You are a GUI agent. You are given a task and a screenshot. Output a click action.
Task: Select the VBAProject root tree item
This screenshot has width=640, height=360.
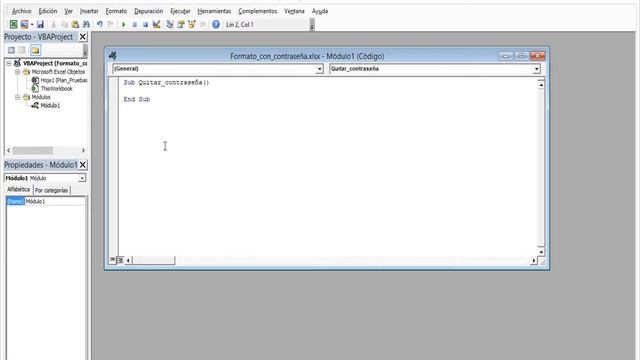click(51, 63)
